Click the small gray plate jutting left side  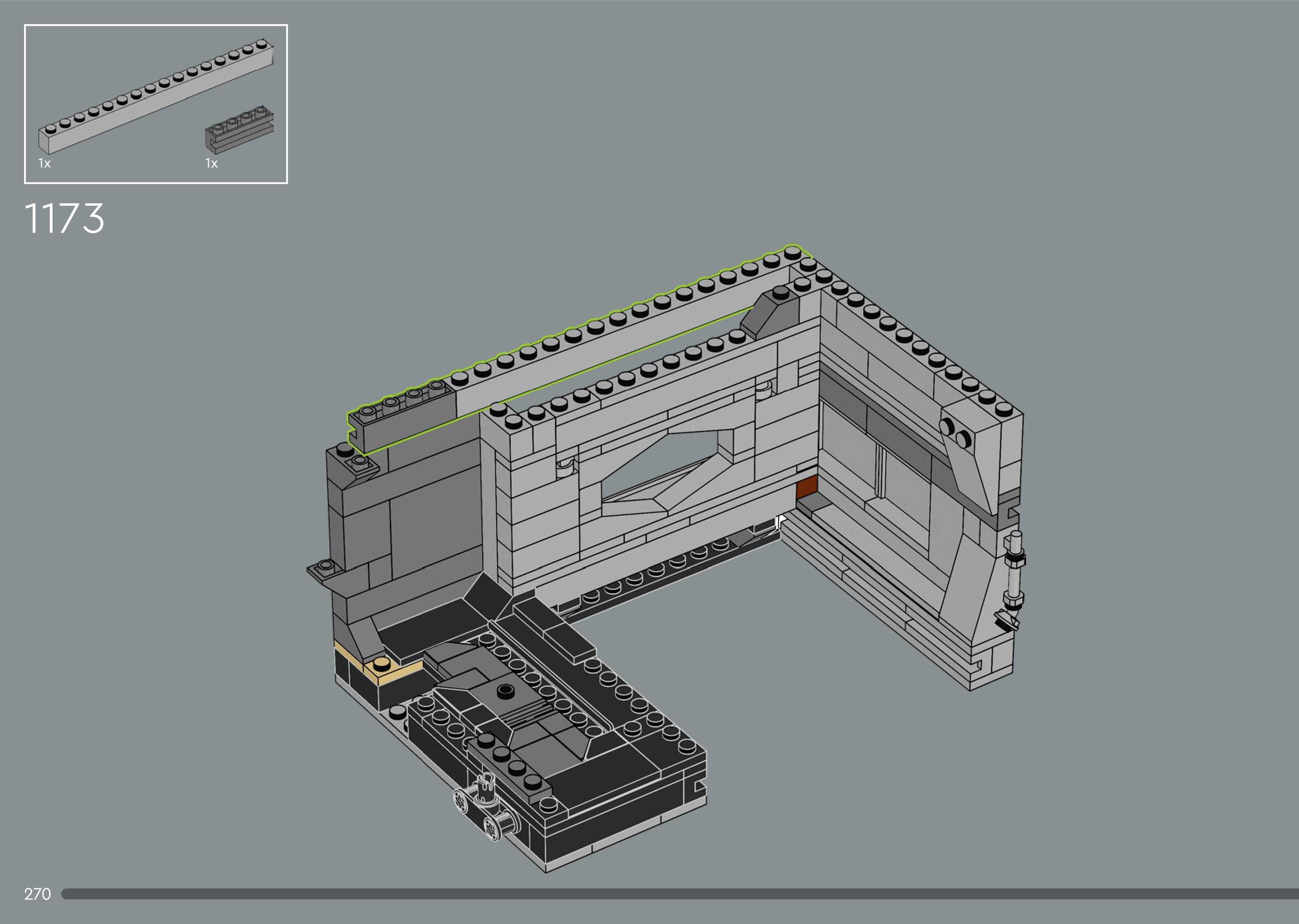325,570
